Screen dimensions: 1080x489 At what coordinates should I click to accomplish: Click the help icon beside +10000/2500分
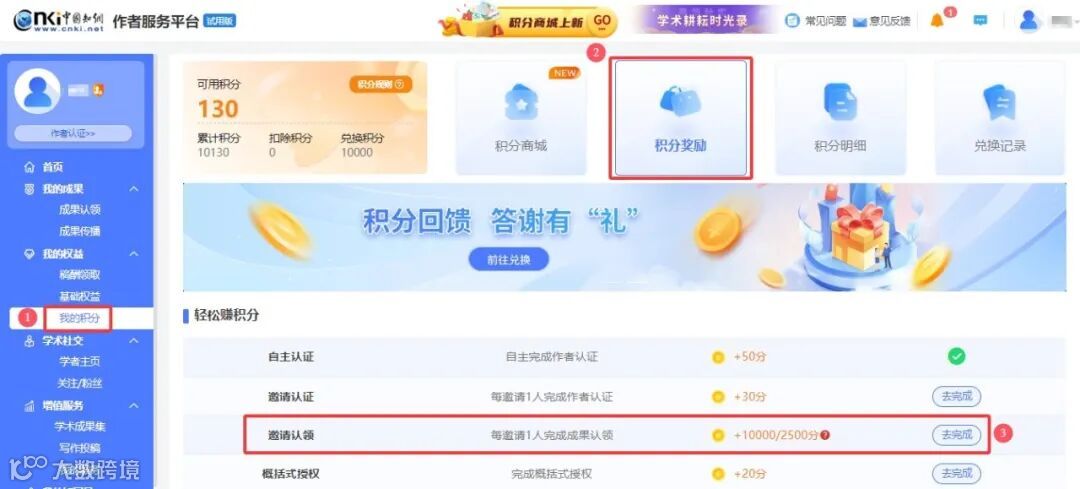(825, 435)
